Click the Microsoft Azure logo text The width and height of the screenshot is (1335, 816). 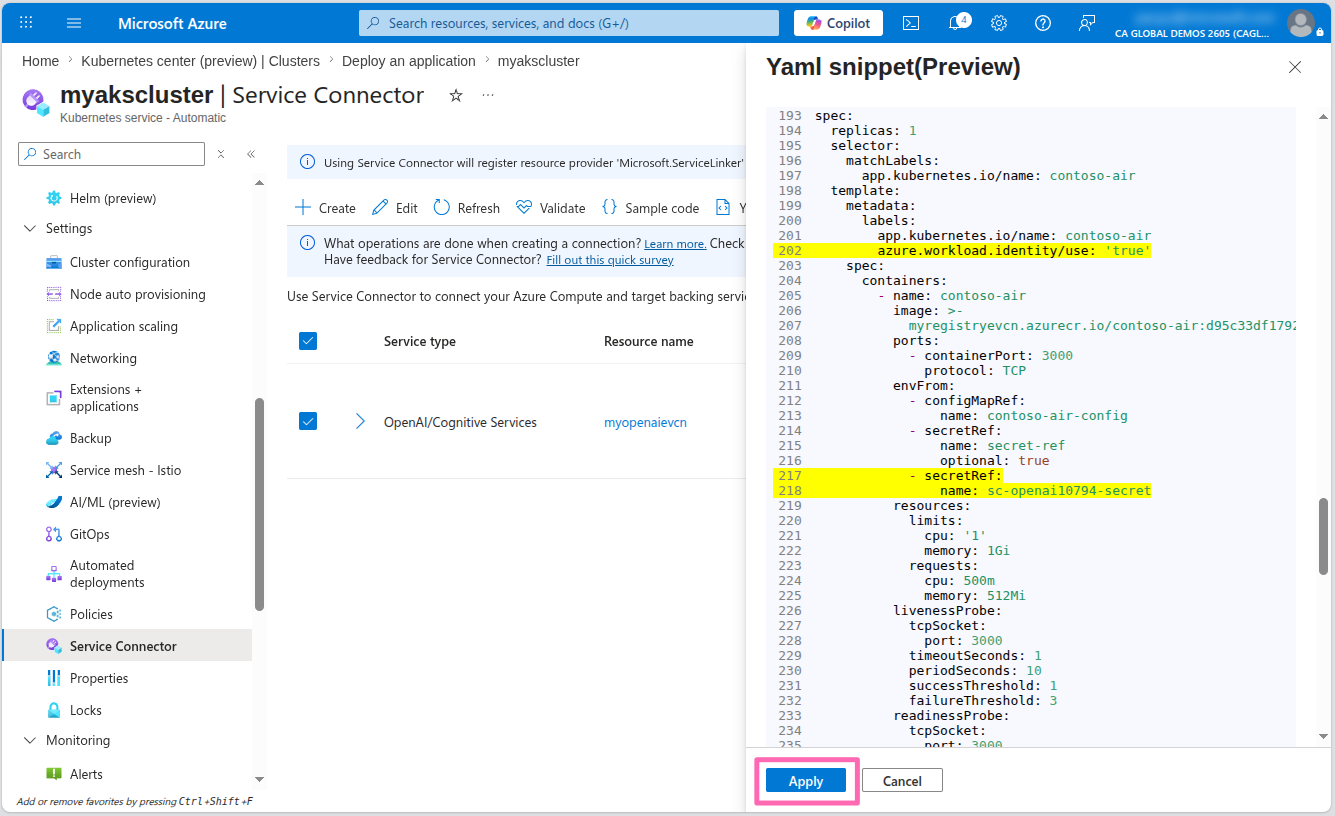coord(172,23)
